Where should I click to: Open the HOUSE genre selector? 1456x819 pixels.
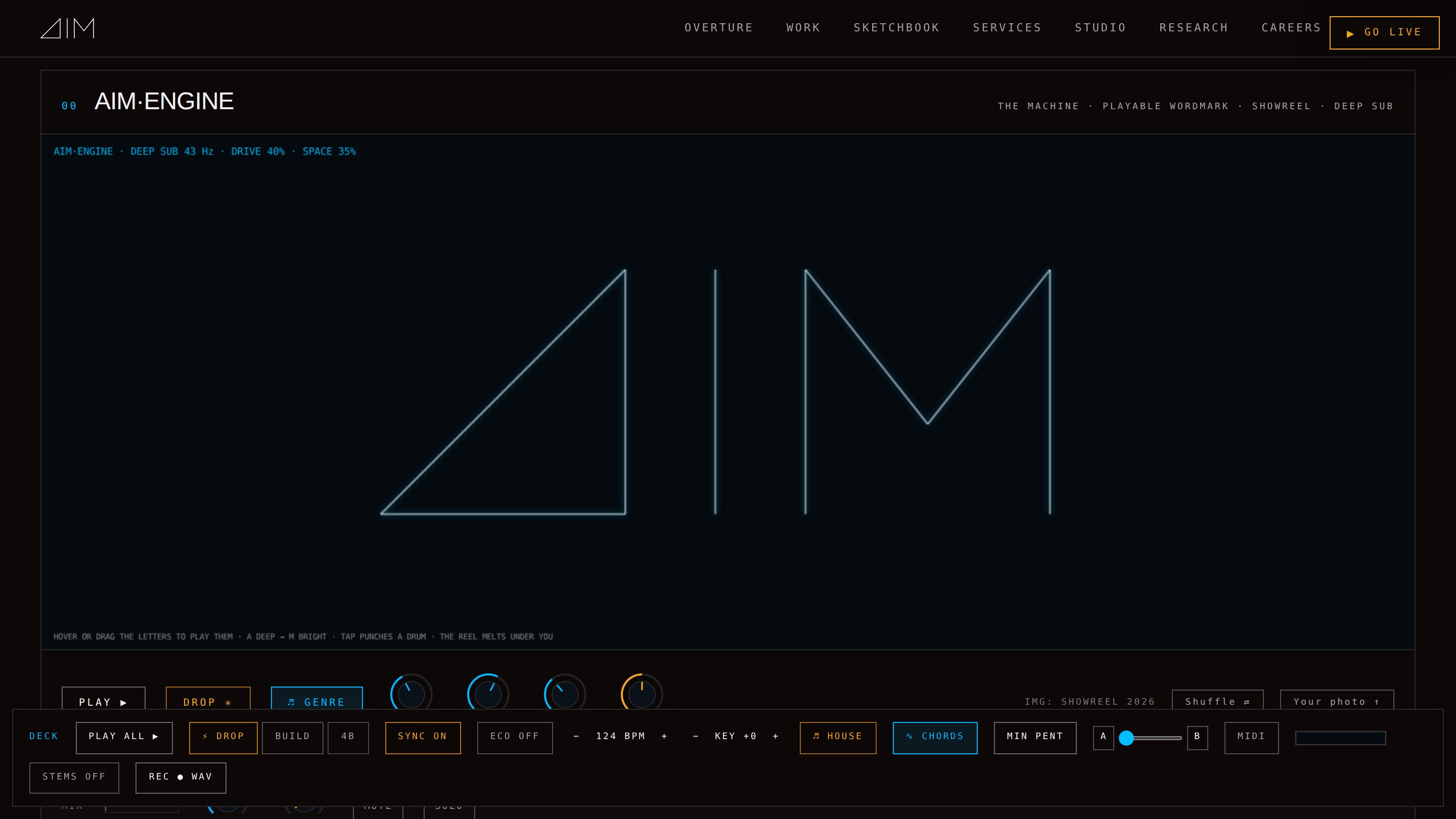click(838, 737)
